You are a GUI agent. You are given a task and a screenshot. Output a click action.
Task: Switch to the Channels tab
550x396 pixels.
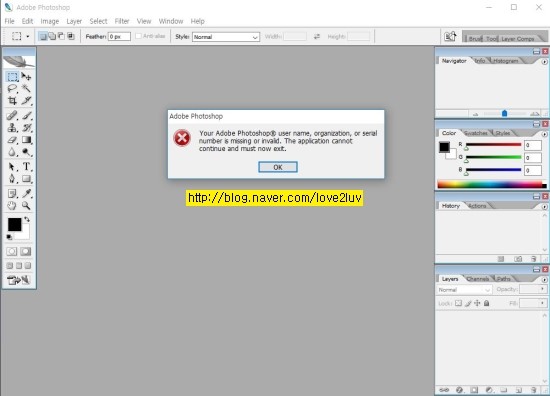pos(478,279)
